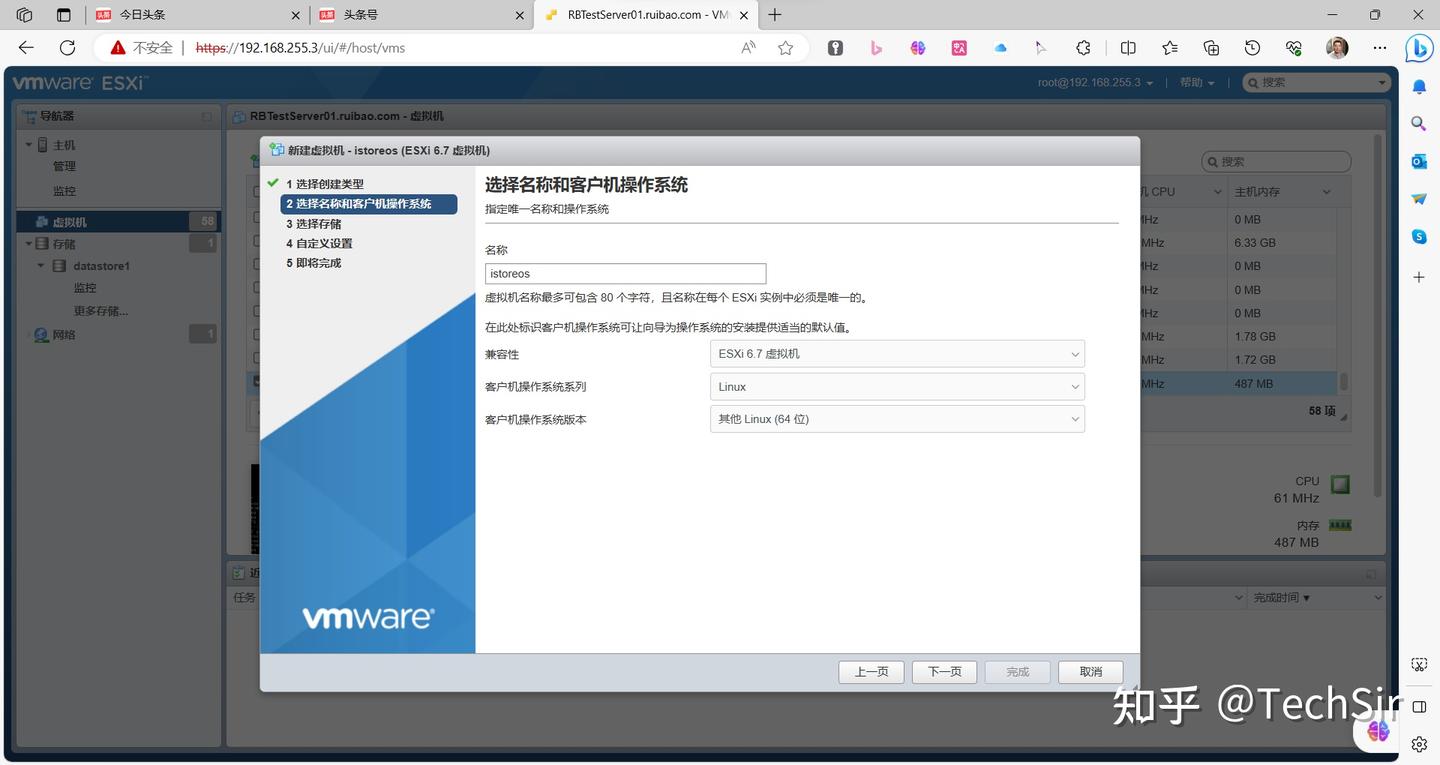Viewport: 1440px width, 765px height.
Task: Minimize the navigator panel with its corner icon
Action: pos(207,116)
